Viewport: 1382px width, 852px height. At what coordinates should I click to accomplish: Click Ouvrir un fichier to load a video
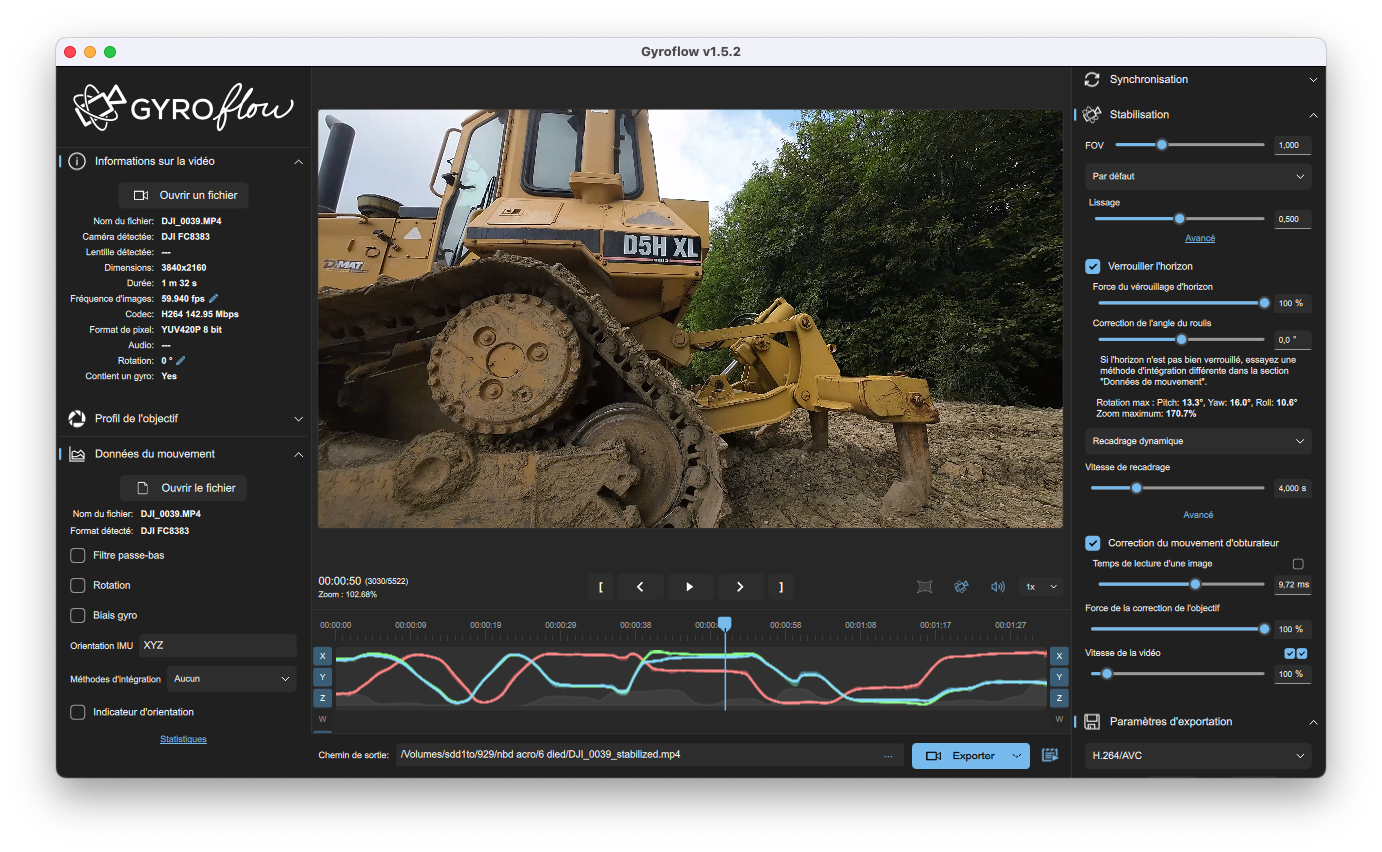184,195
